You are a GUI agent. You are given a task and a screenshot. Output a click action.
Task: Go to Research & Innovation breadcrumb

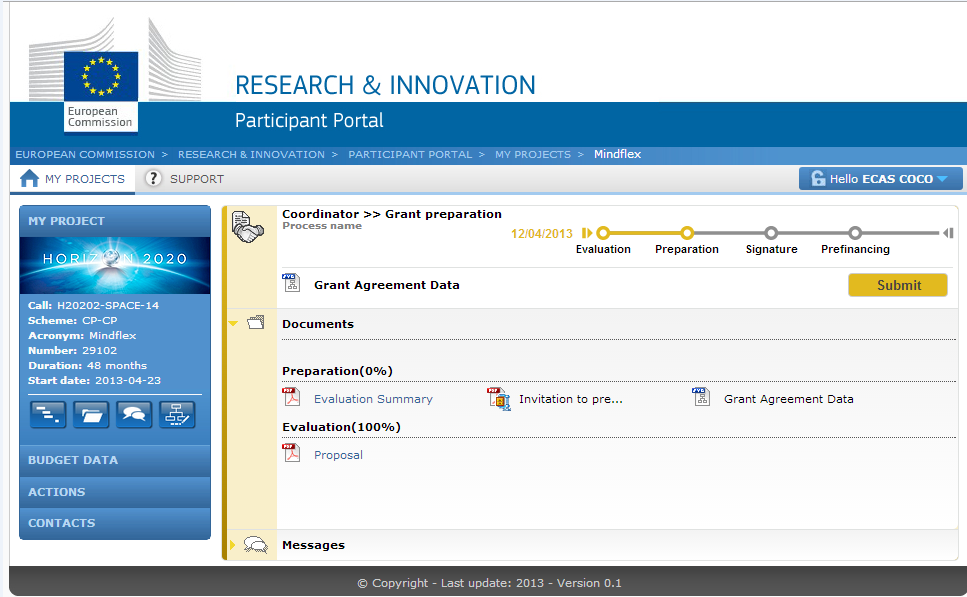pyautogui.click(x=251, y=154)
